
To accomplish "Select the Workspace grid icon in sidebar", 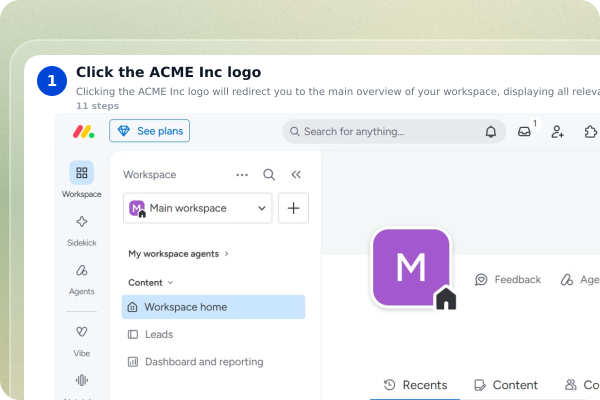I will tap(82, 173).
